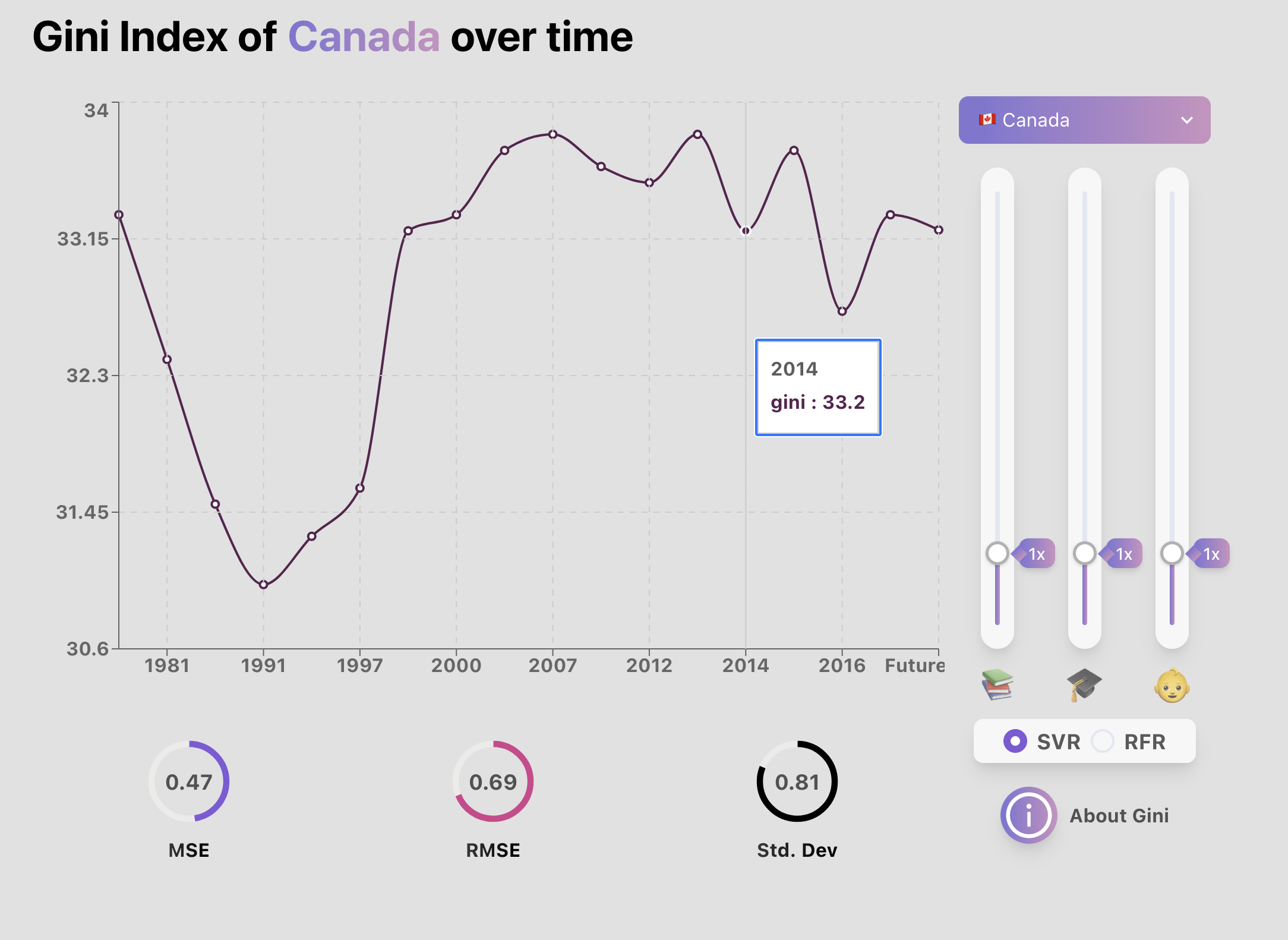Click the middle slider handle
This screenshot has width=1288, height=940.
coord(1084,554)
